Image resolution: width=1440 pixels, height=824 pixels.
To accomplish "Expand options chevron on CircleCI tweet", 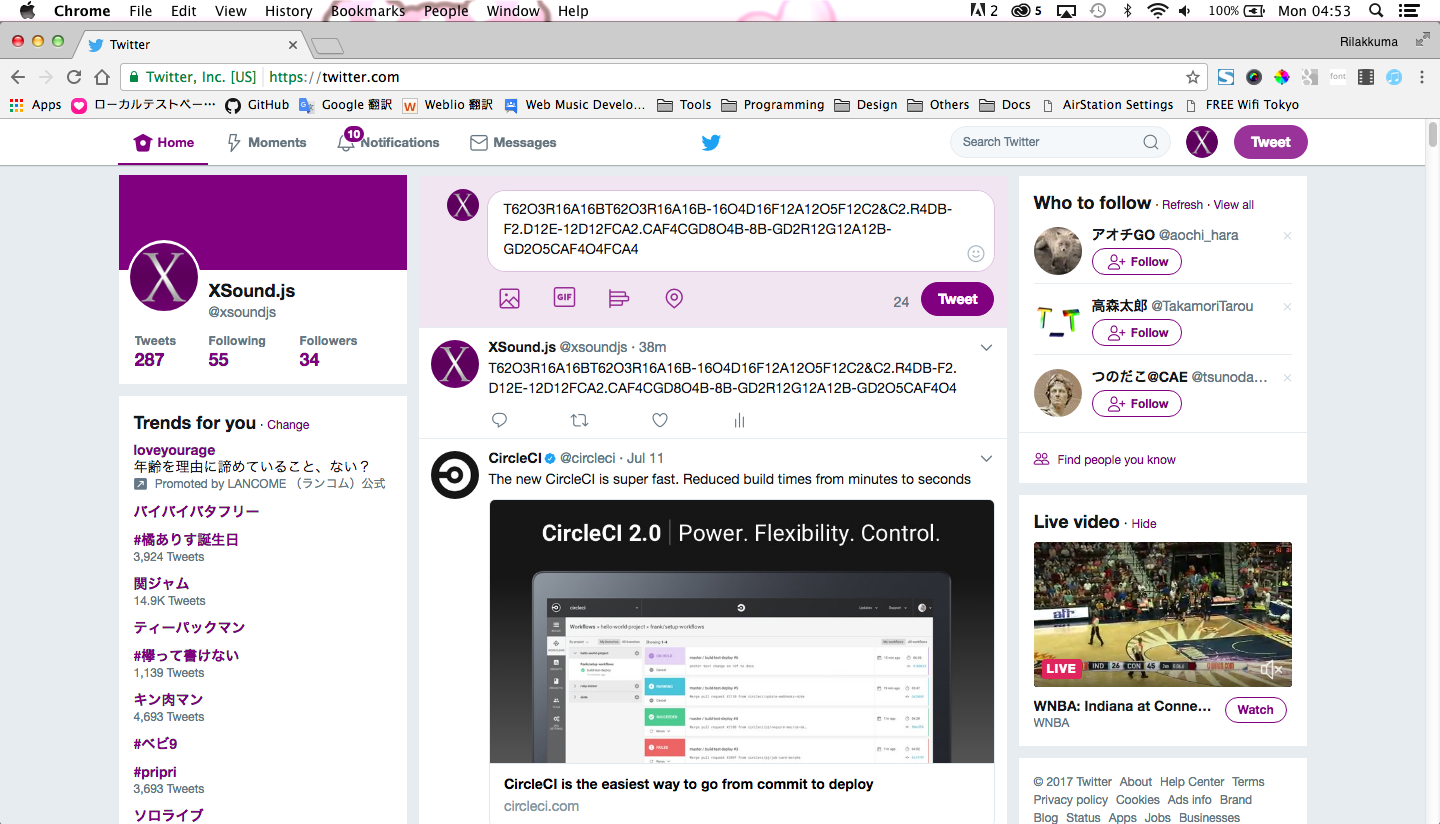I will [986, 459].
